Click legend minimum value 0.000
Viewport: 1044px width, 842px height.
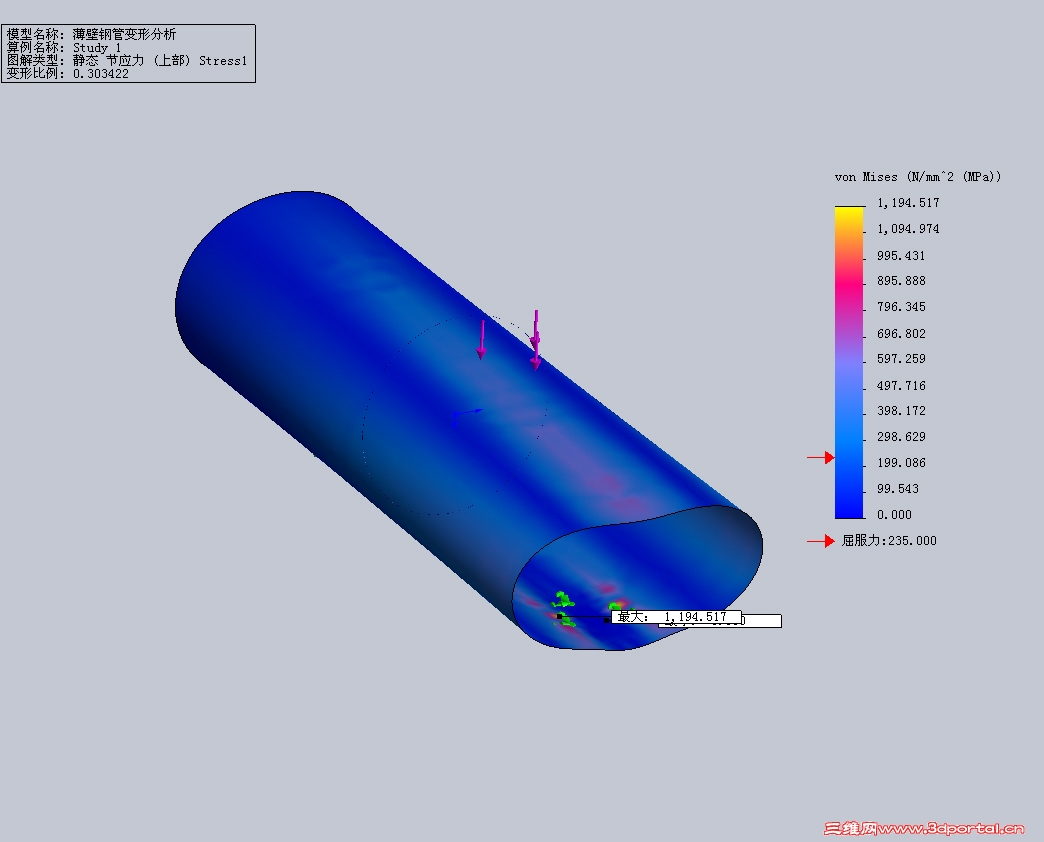(x=894, y=515)
